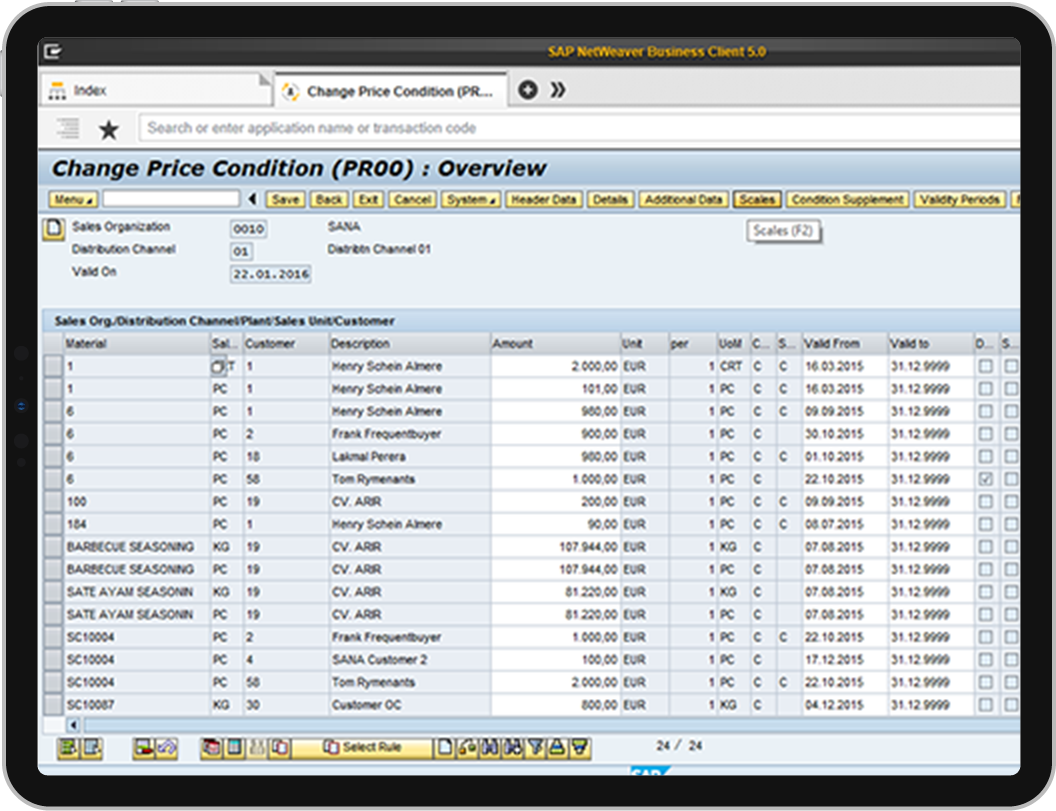Collapse the command field with the left arrow

[253, 199]
